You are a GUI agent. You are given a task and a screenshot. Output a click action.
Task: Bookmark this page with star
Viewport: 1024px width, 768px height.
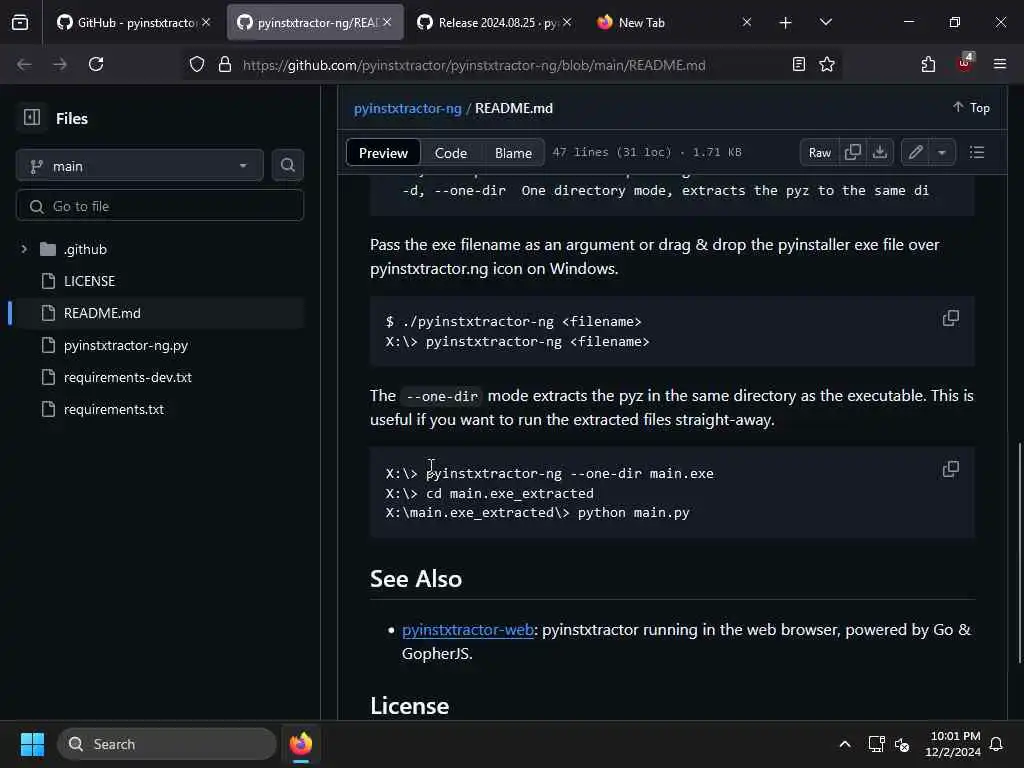coord(827,64)
